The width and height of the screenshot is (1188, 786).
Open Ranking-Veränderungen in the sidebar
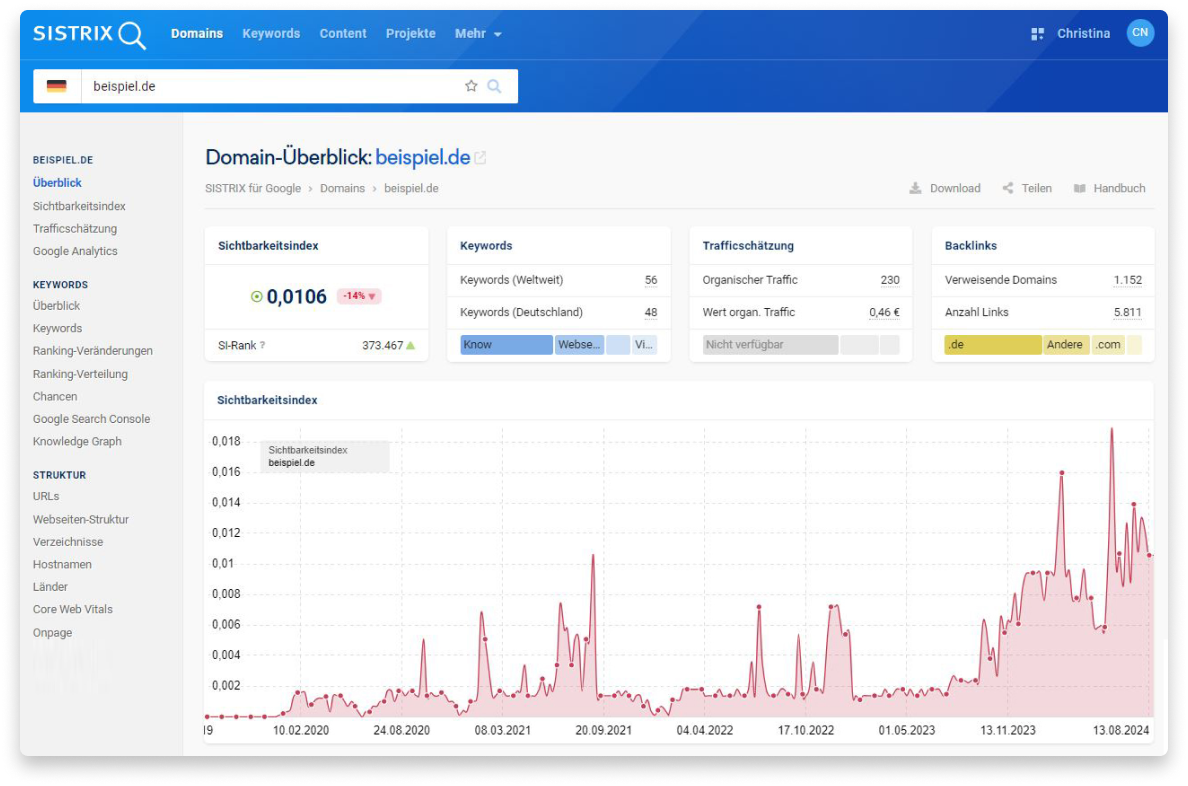(x=92, y=351)
